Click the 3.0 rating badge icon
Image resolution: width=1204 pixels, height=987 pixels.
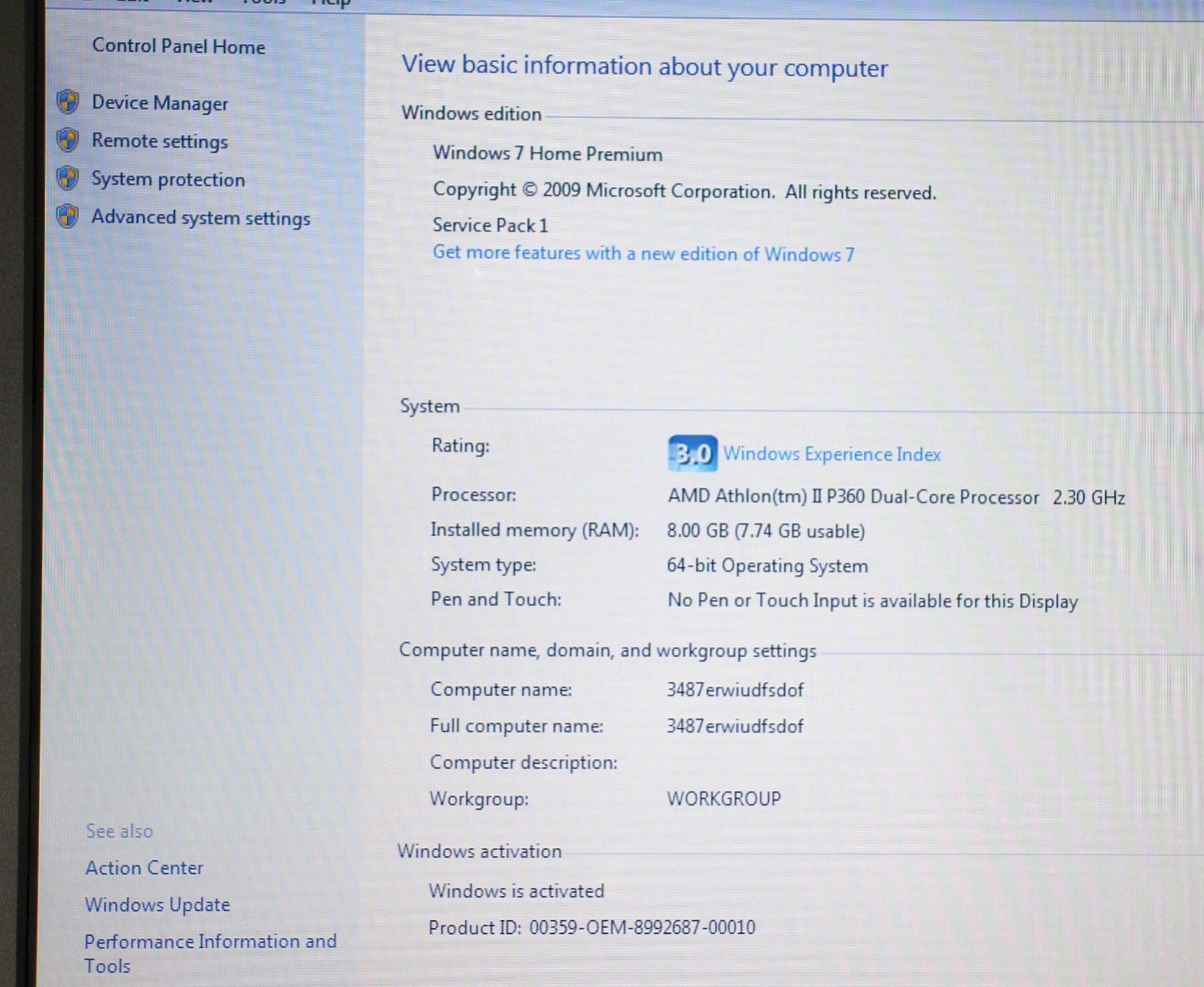point(692,453)
